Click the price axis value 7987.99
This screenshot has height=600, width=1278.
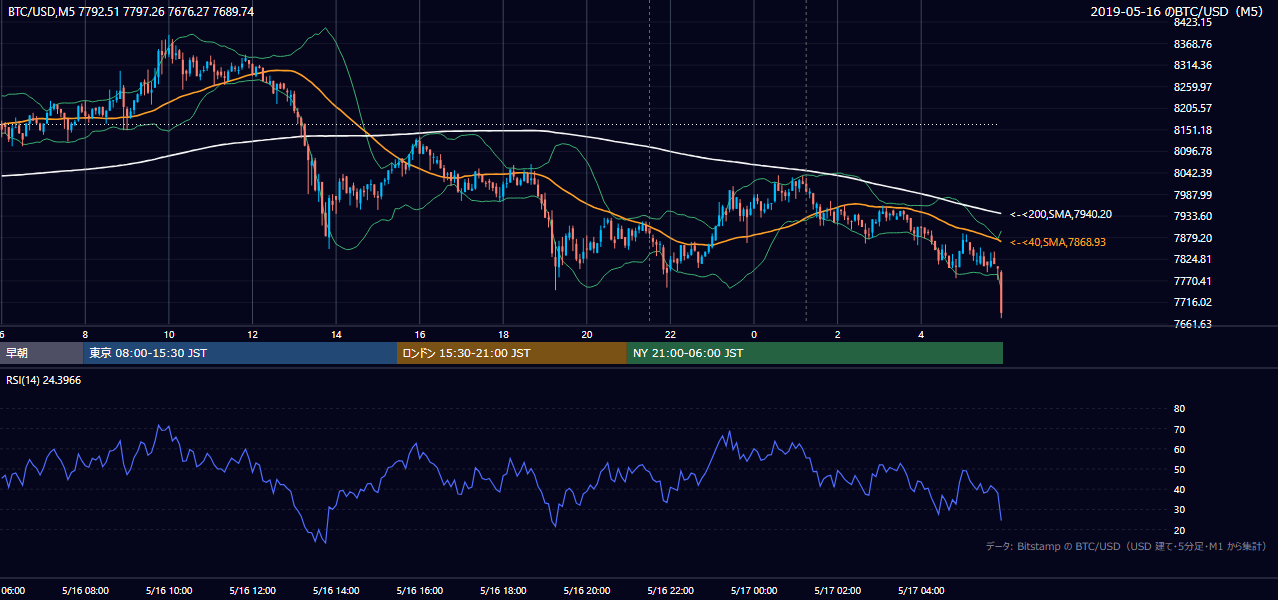[x=1193, y=195]
